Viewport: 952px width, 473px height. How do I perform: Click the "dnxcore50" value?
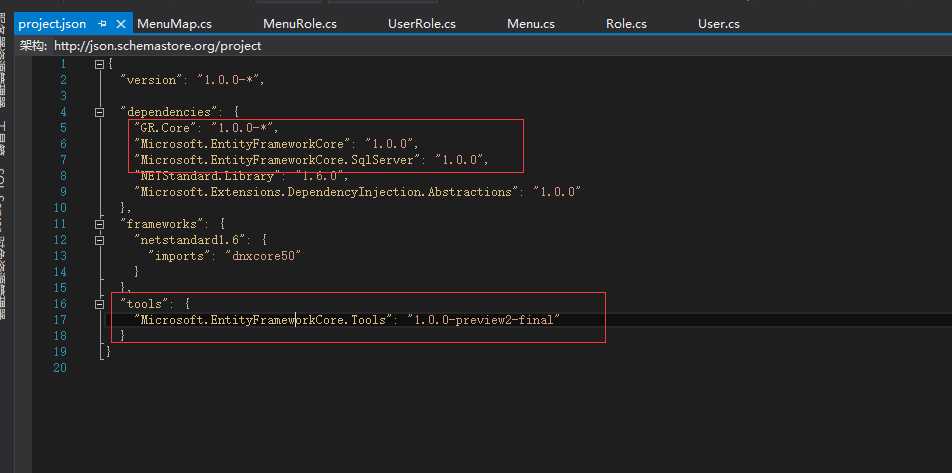coord(264,256)
